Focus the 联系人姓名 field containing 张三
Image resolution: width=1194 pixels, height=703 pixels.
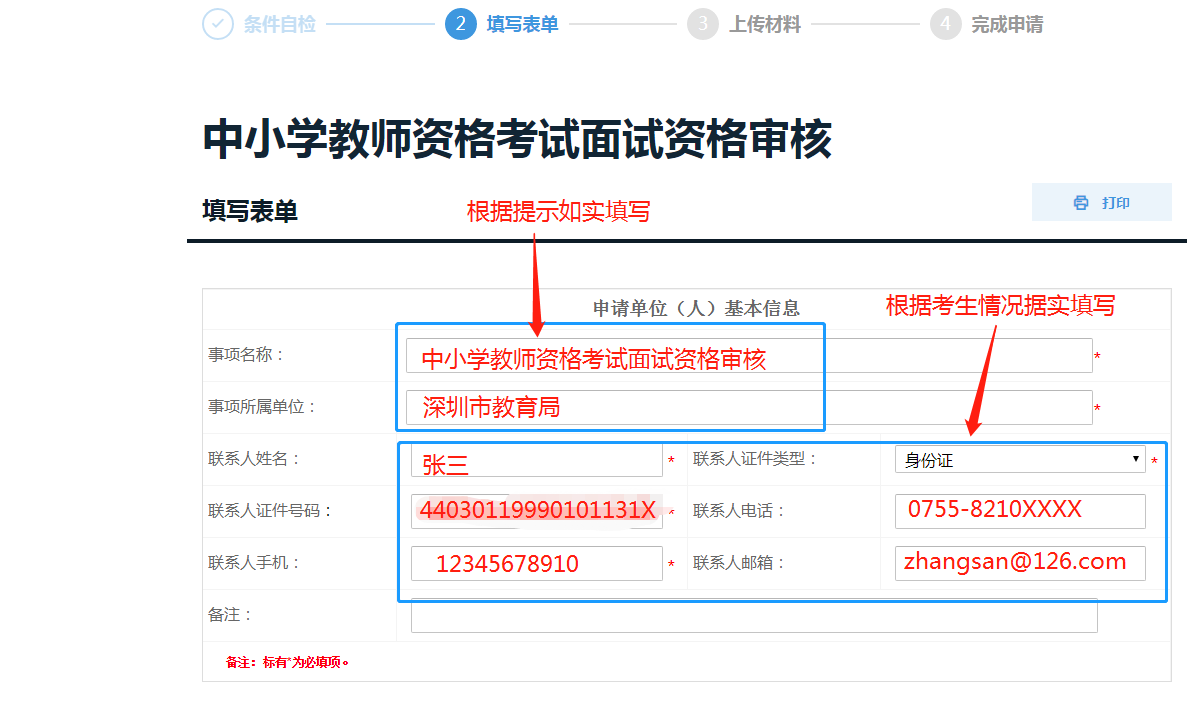[536, 461]
